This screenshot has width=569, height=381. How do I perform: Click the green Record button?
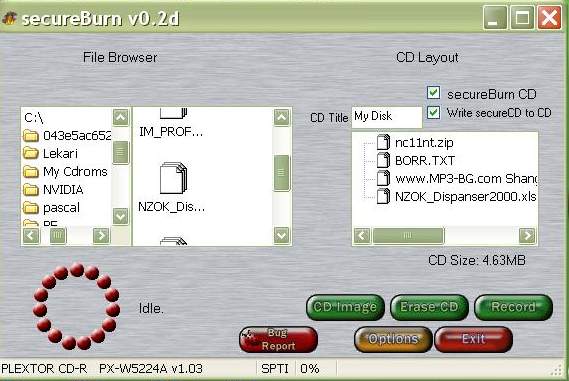(513, 307)
